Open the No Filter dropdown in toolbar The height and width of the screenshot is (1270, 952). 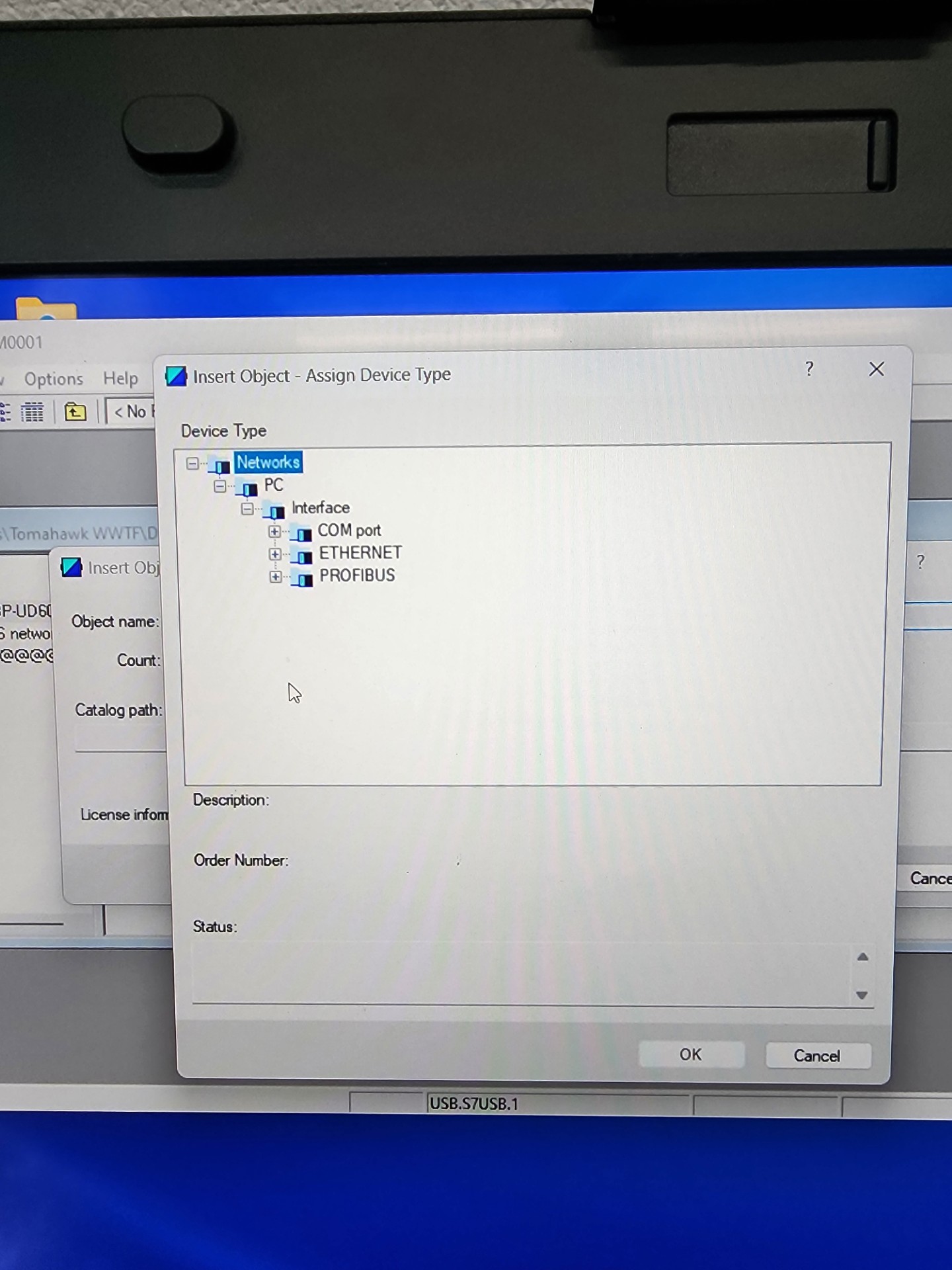point(132,411)
